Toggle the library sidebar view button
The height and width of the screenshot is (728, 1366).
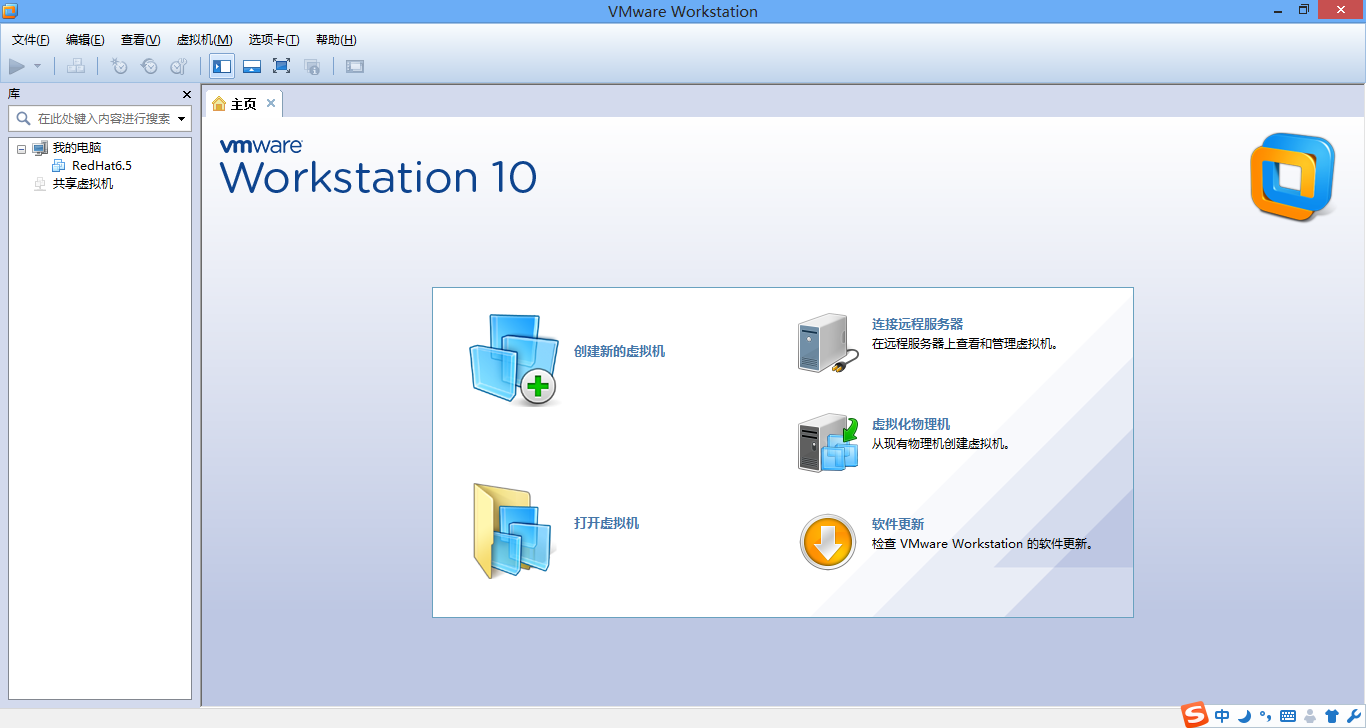222,66
